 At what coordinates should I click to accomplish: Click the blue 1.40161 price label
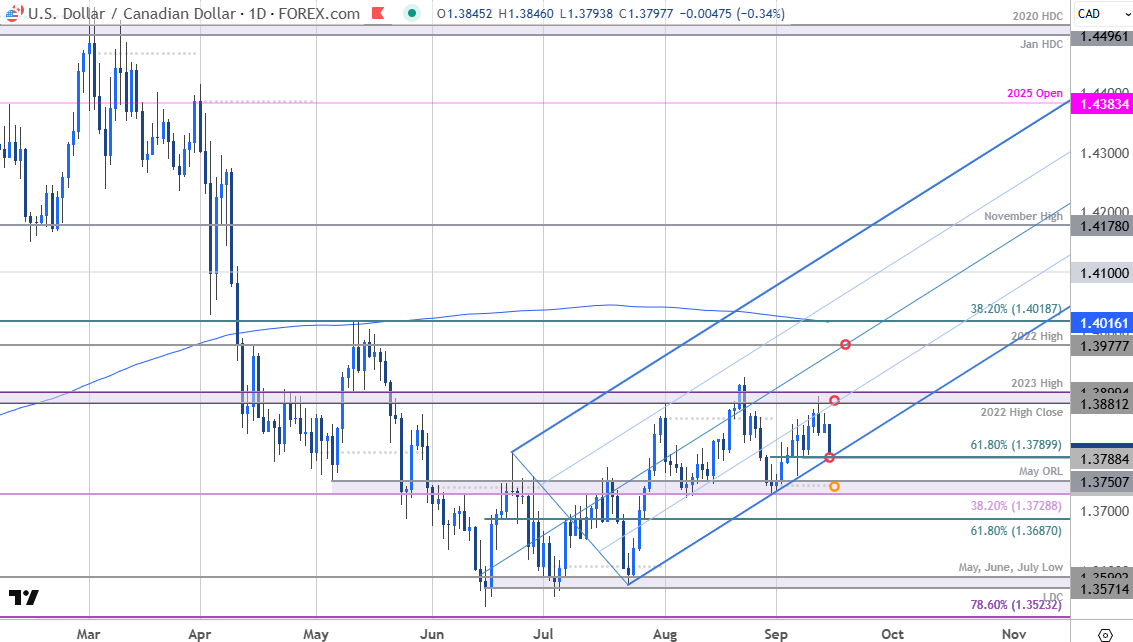click(1102, 322)
